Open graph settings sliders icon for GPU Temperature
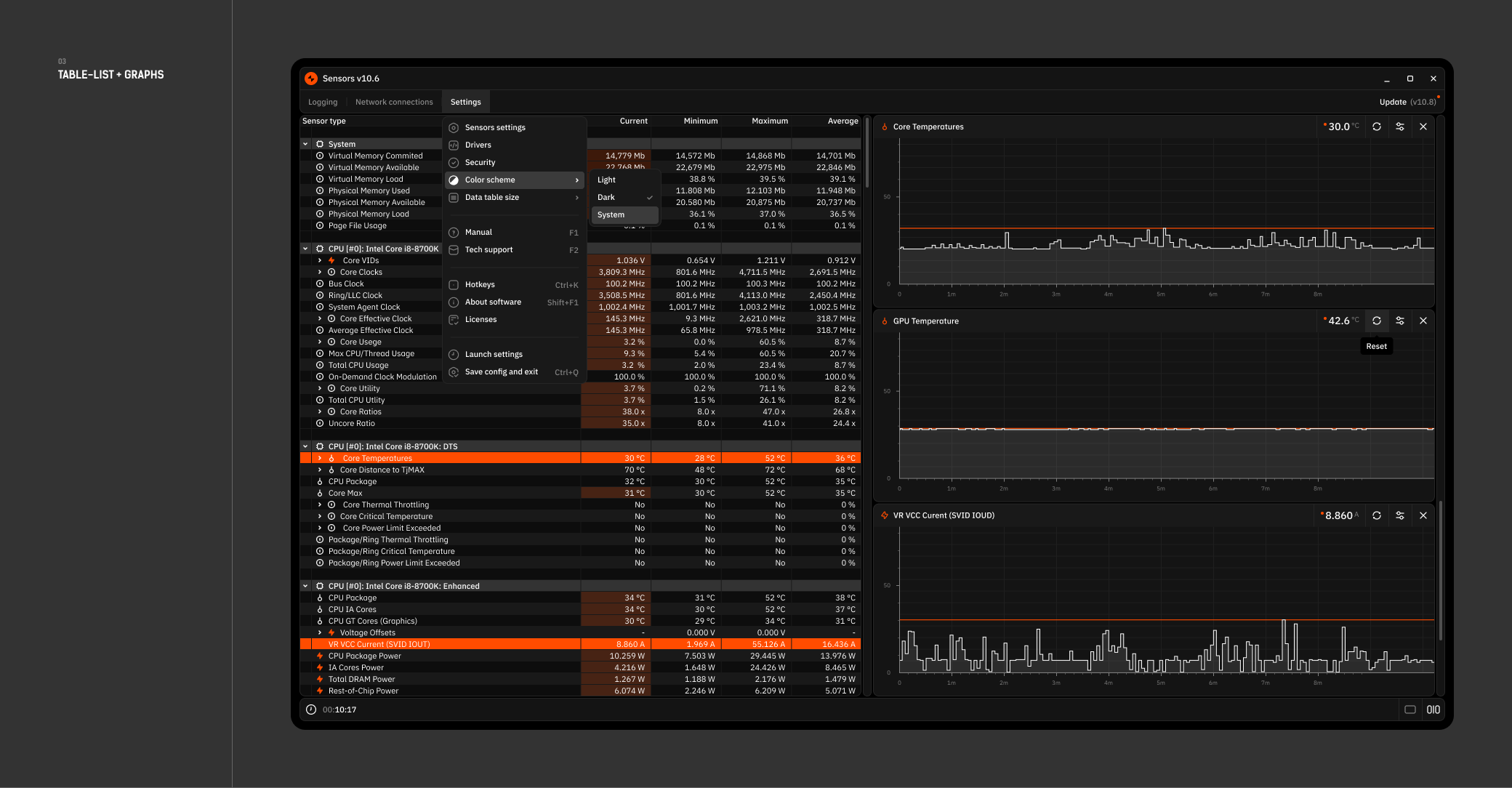The image size is (1512, 788). [x=1400, y=321]
